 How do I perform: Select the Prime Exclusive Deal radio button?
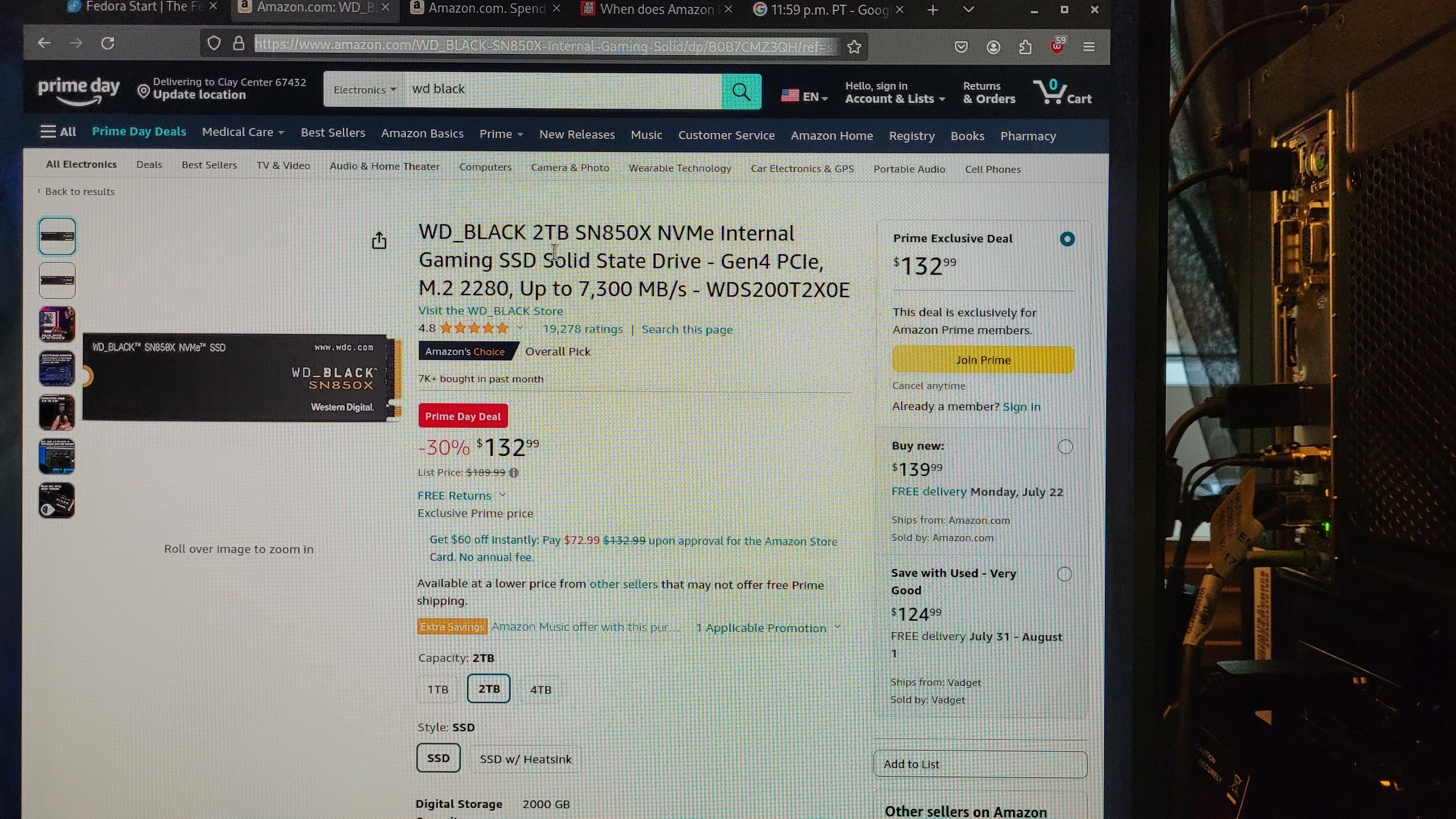(x=1067, y=239)
